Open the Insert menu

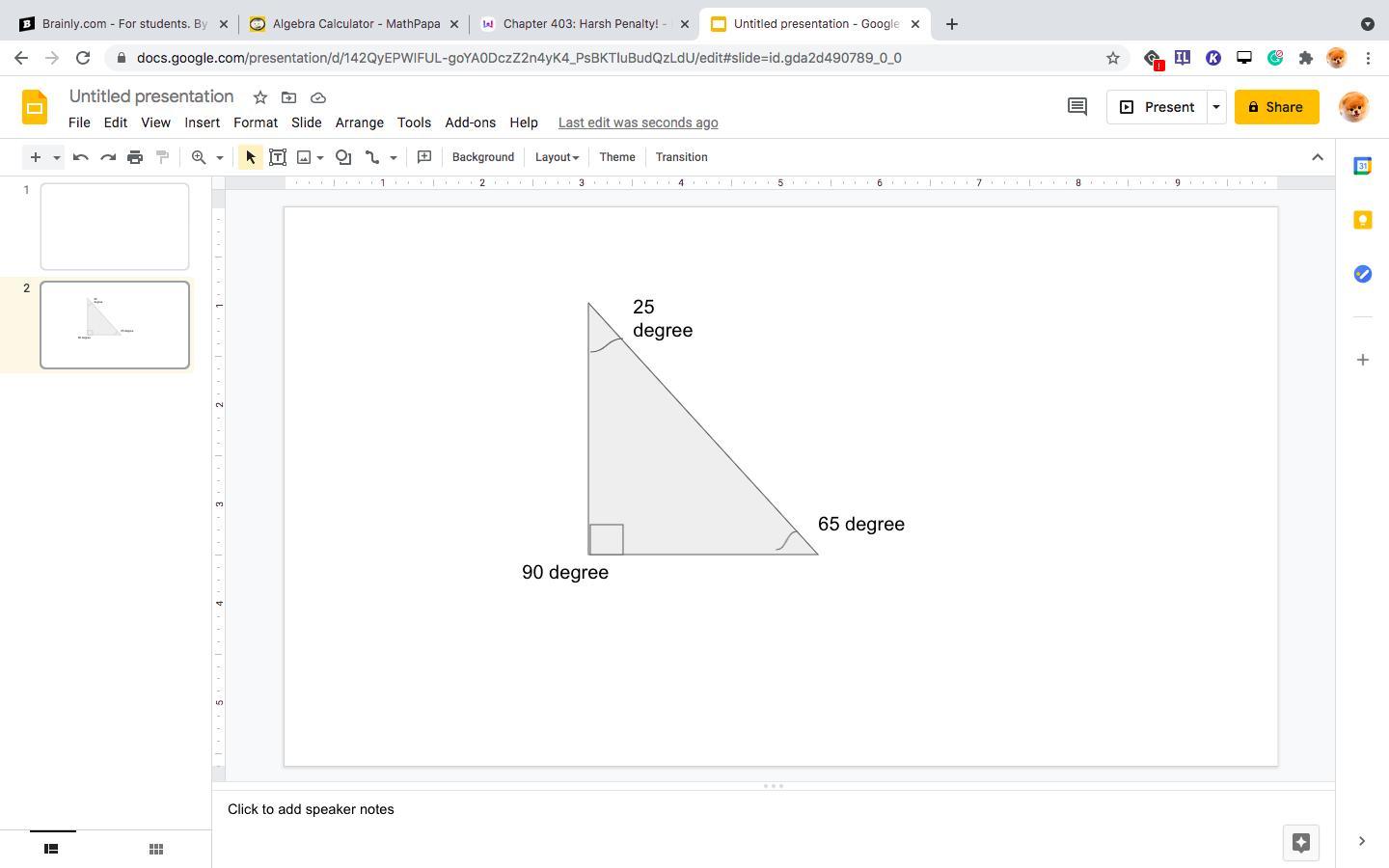click(x=203, y=122)
